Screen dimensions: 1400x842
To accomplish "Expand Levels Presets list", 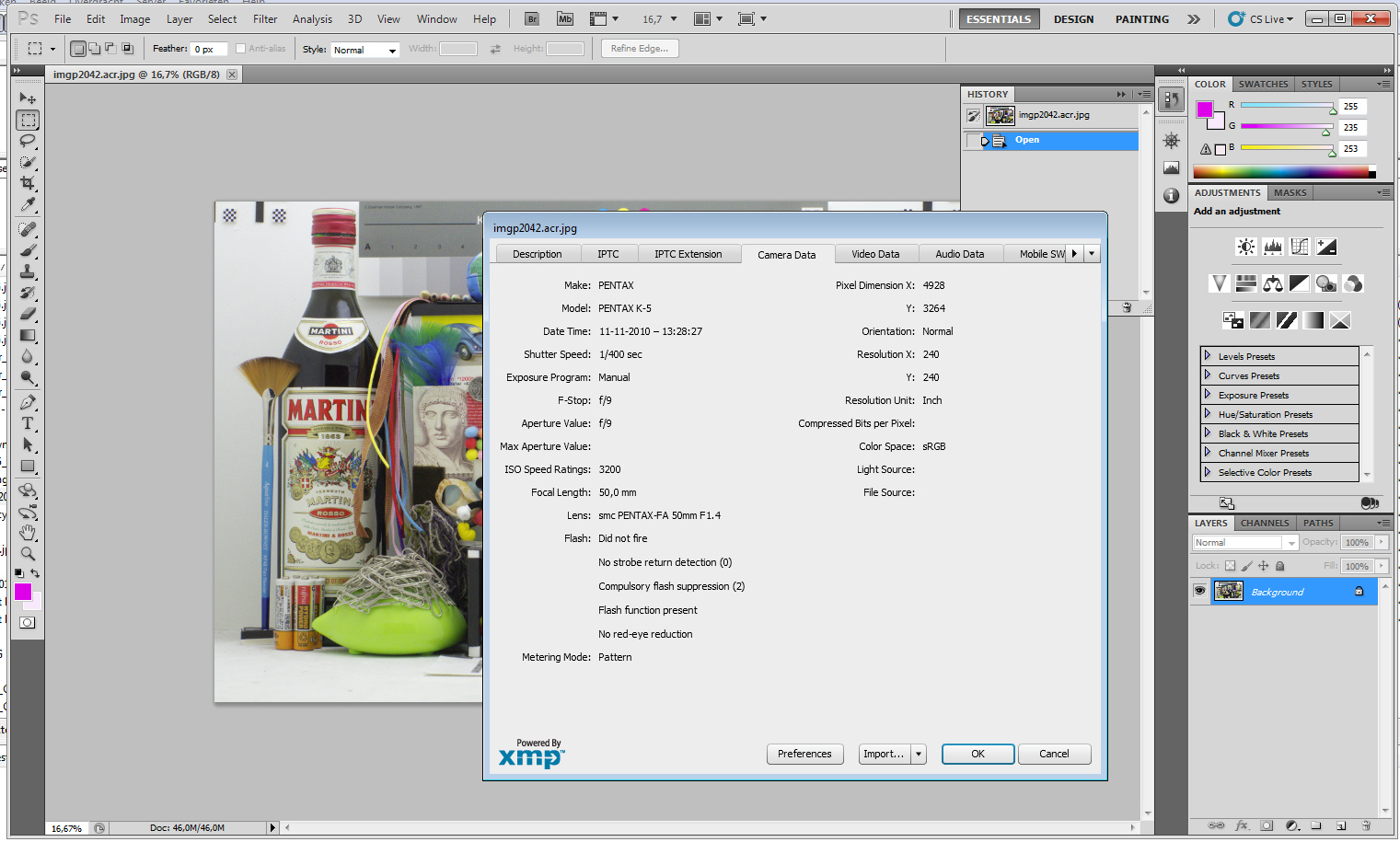I will click(1207, 355).
